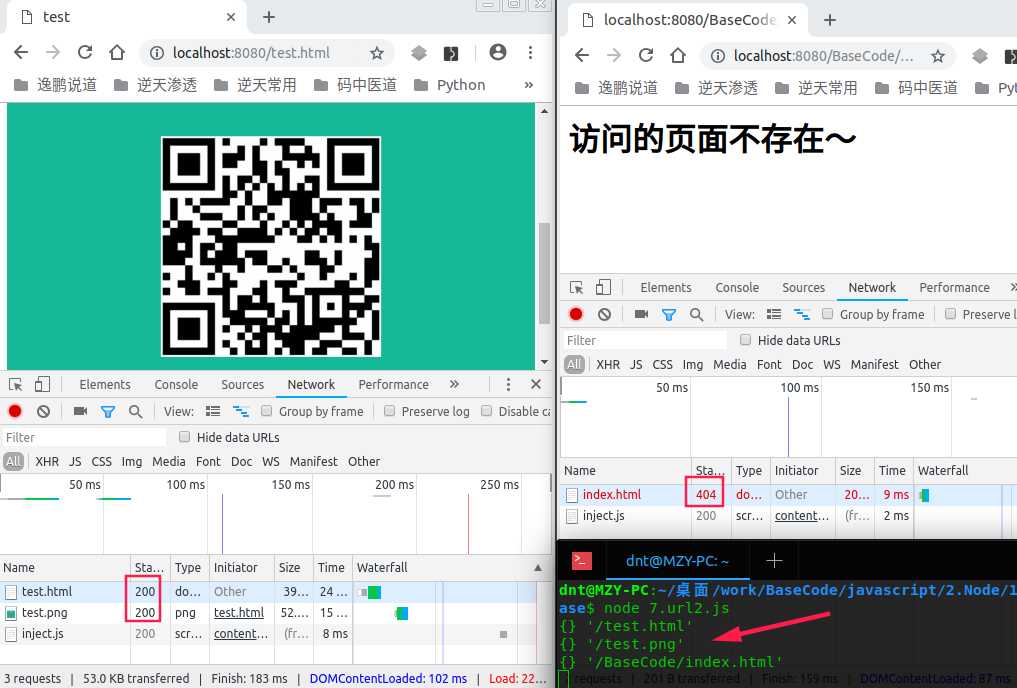The height and width of the screenshot is (688, 1017).
Task: Capture screenshots camera icon in left DevTools
Action: tap(80, 411)
